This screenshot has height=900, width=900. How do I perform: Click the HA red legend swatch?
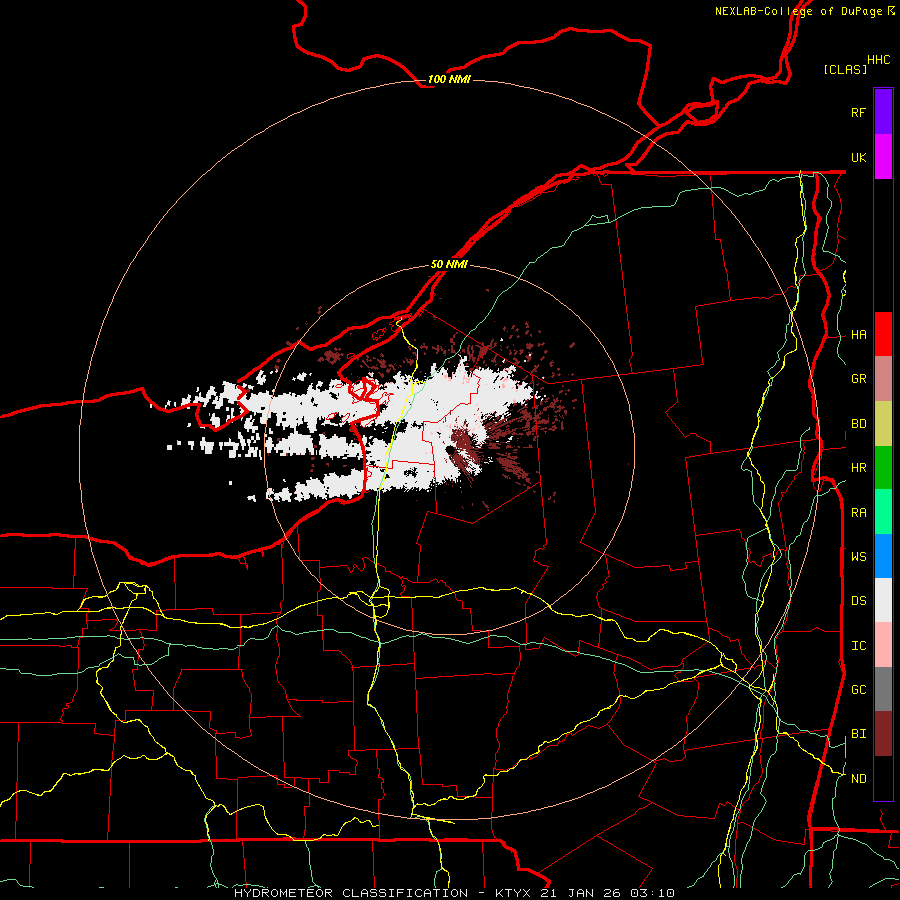[x=883, y=334]
